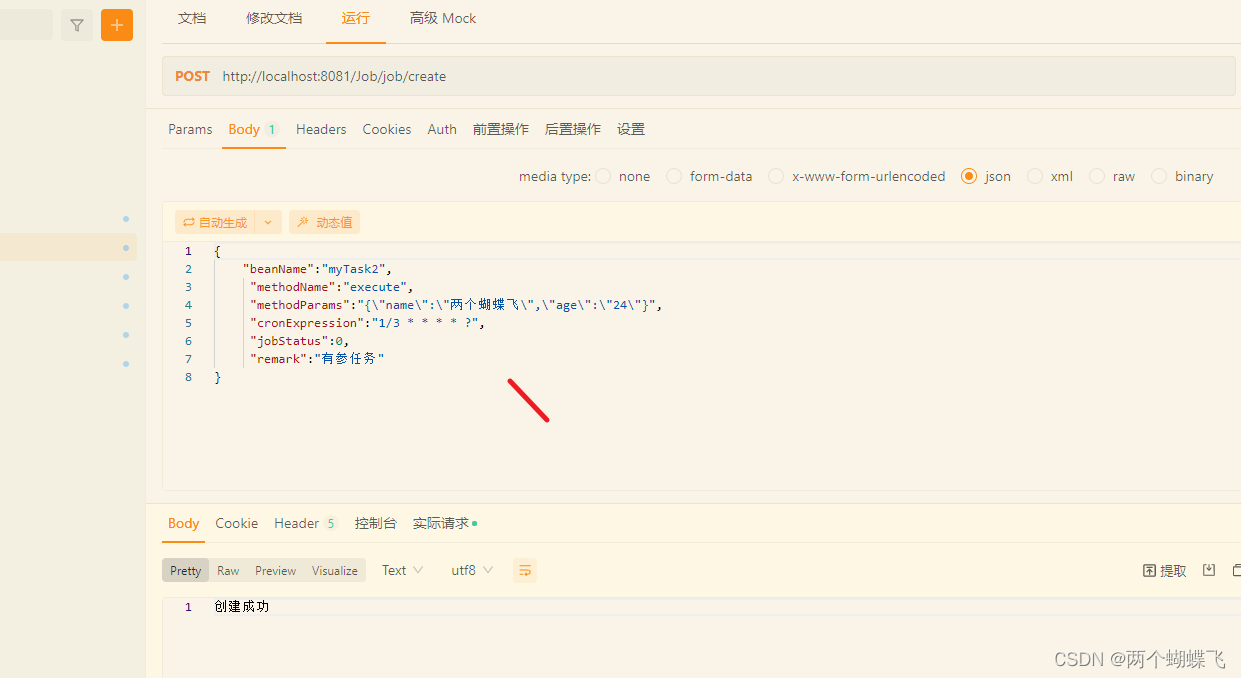
Task: Click the media type label
Action: [555, 176]
